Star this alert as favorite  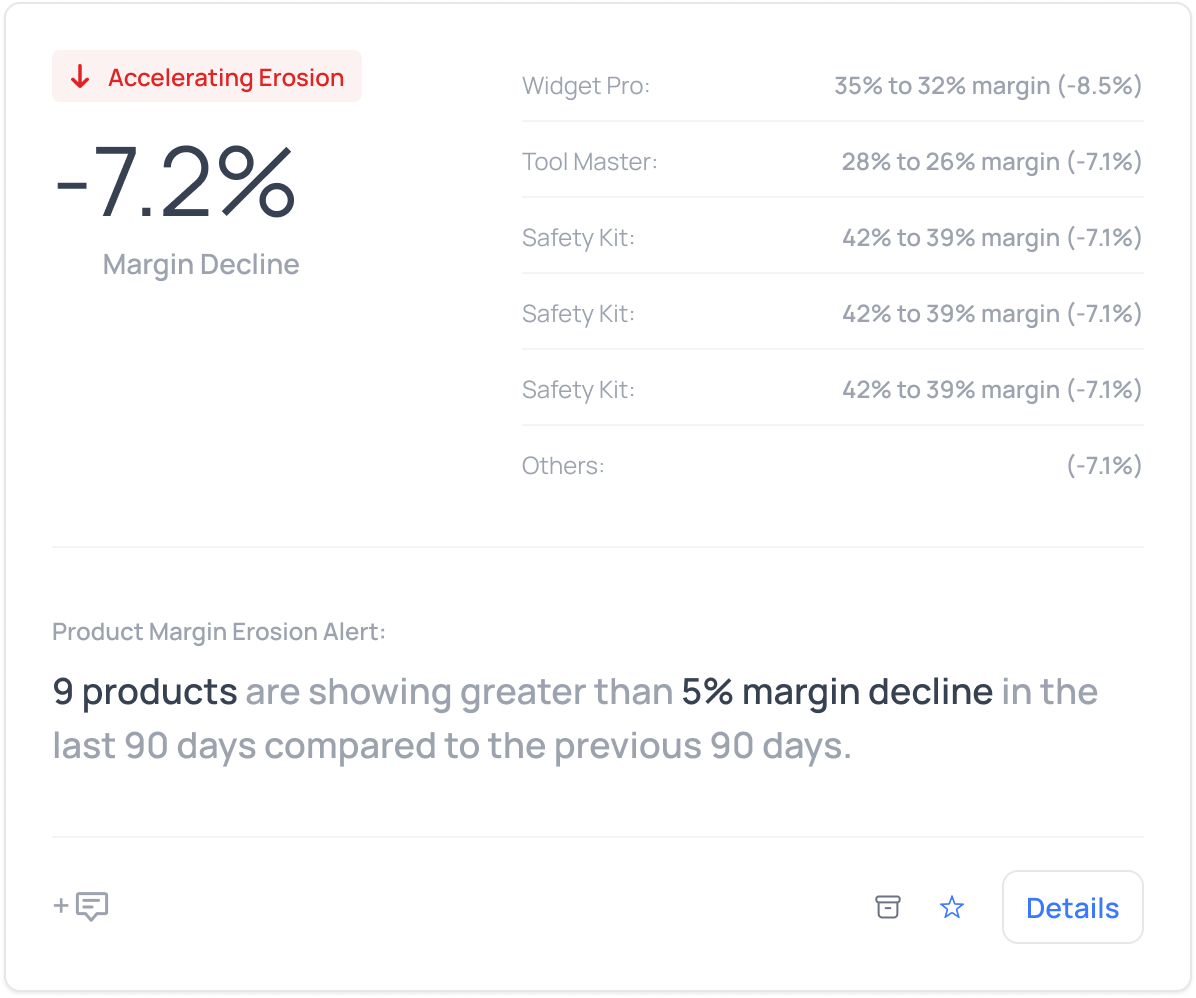click(952, 907)
